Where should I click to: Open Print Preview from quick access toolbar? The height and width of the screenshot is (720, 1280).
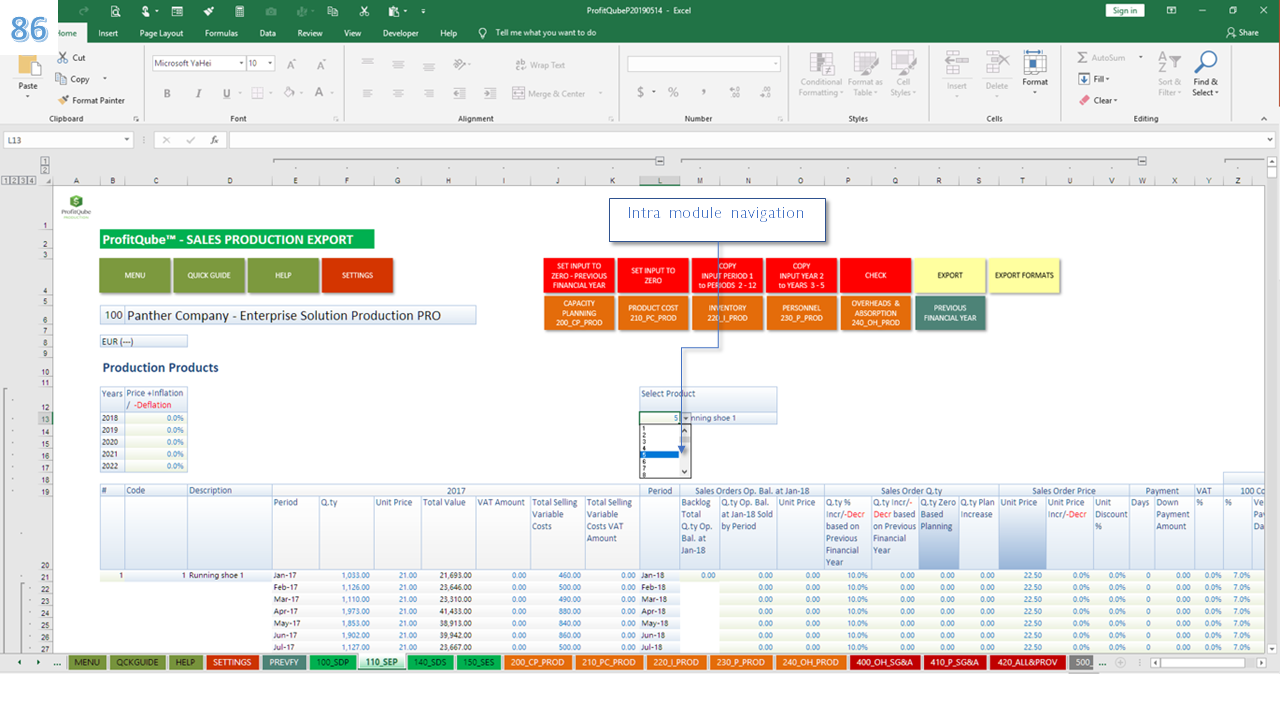pyautogui.click(x=116, y=11)
